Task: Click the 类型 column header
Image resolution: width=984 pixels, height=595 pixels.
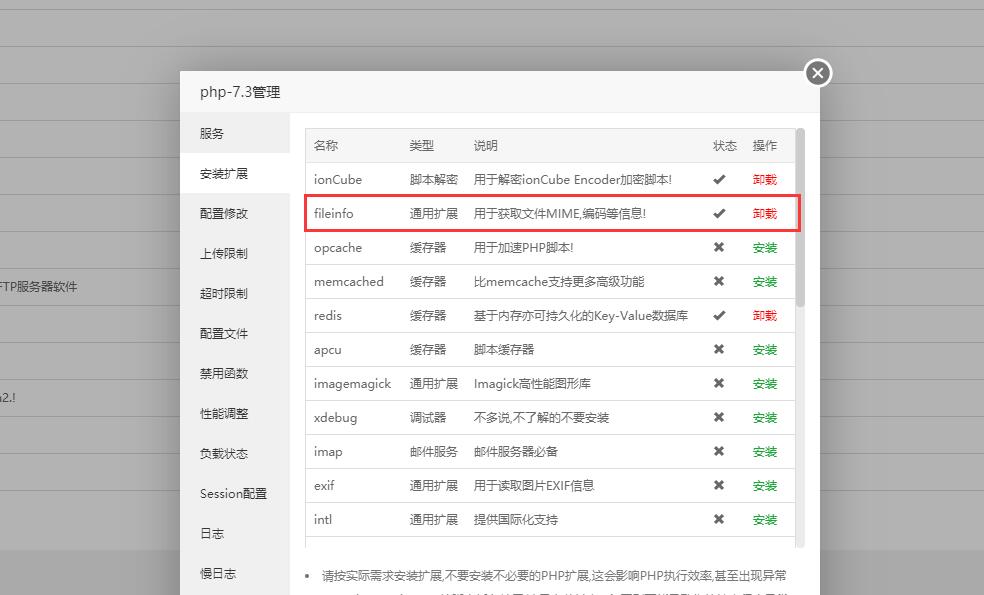Action: point(422,146)
